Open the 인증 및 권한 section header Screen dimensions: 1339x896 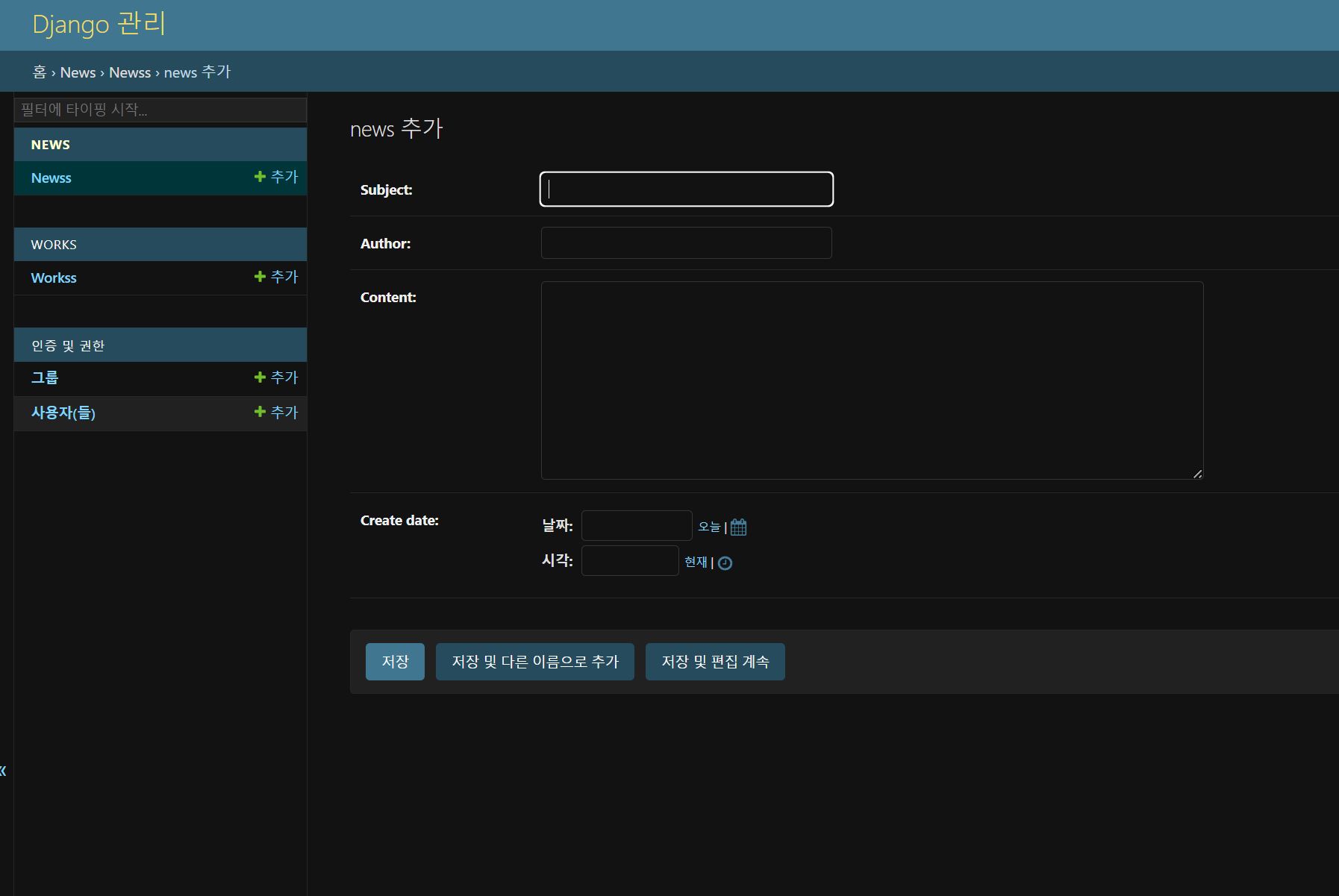point(68,345)
